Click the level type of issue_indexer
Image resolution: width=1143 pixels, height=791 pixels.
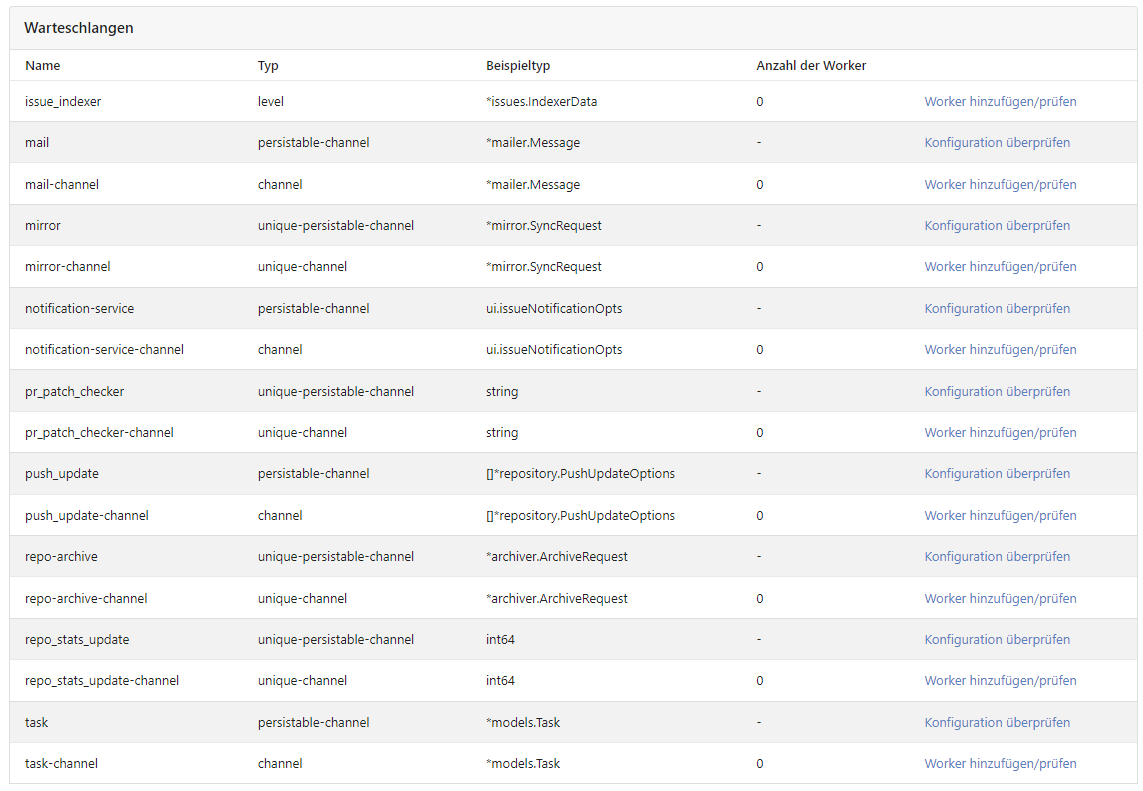coord(270,101)
